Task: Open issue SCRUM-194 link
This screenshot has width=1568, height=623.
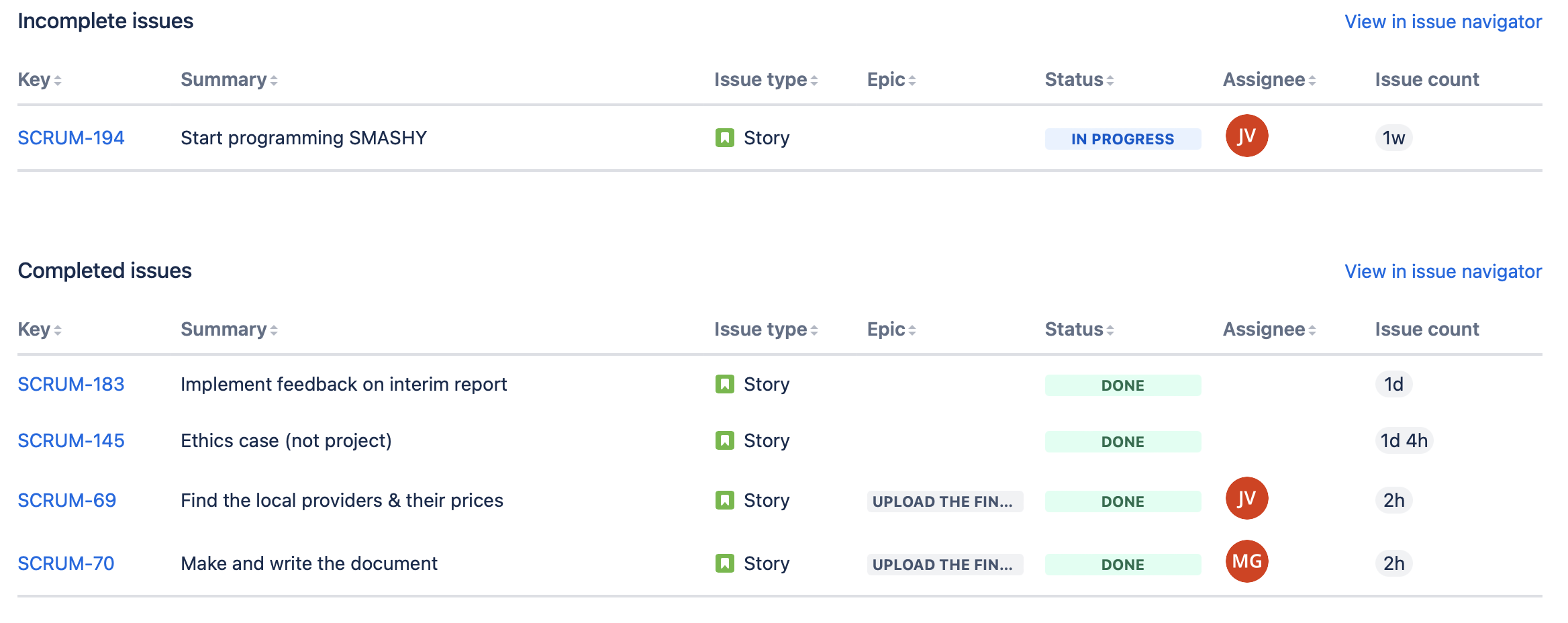Action: click(71, 138)
